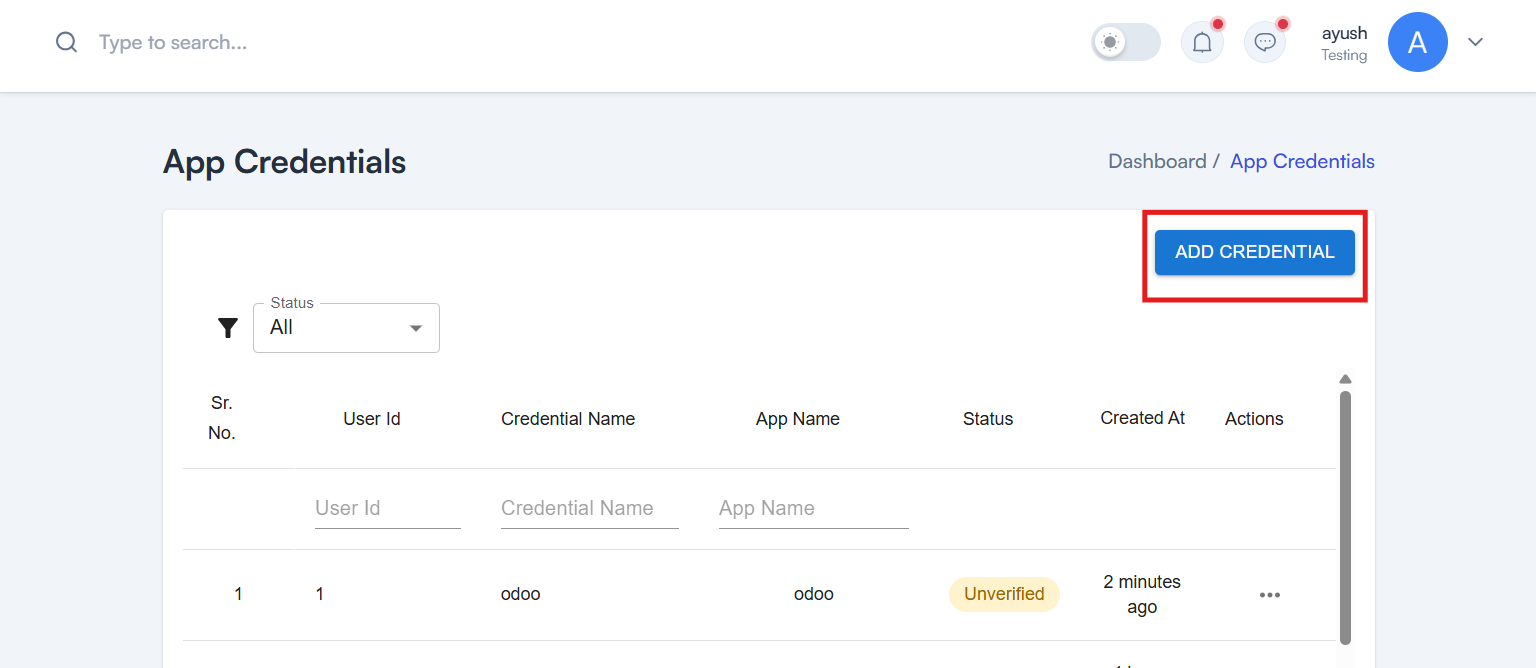Viewport: 1536px width, 668px height.
Task: Click the blue avatar with letter A
Action: point(1417,42)
